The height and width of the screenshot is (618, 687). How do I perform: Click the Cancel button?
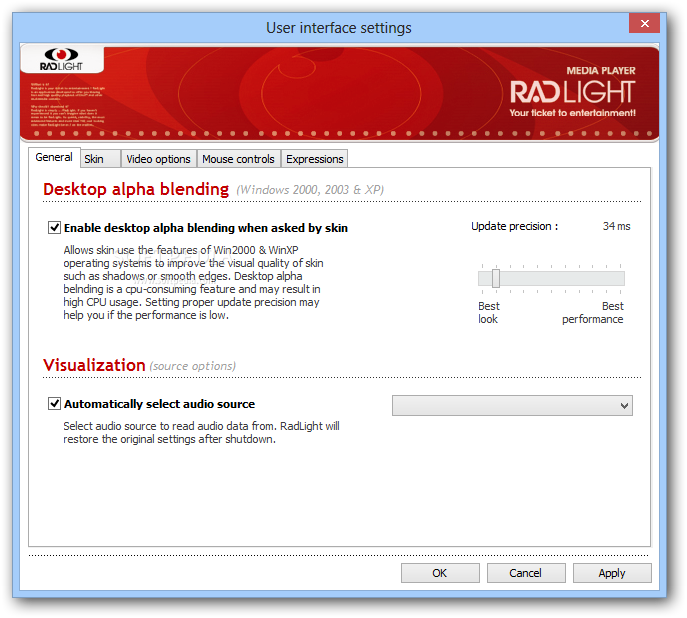point(526,573)
